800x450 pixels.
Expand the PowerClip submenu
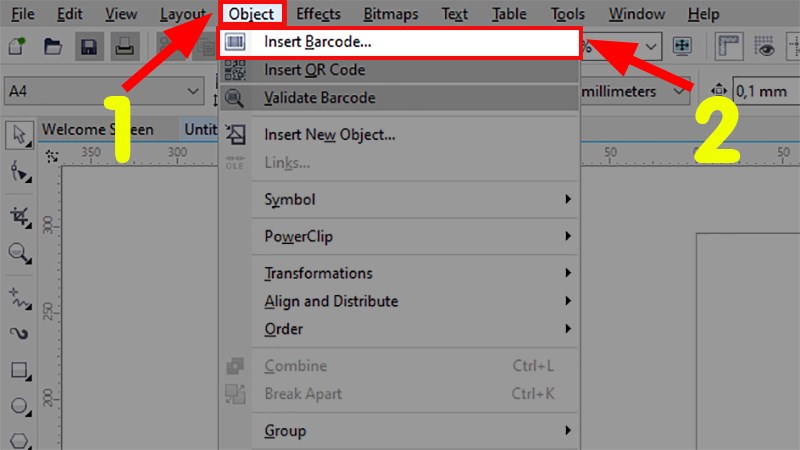[400, 237]
